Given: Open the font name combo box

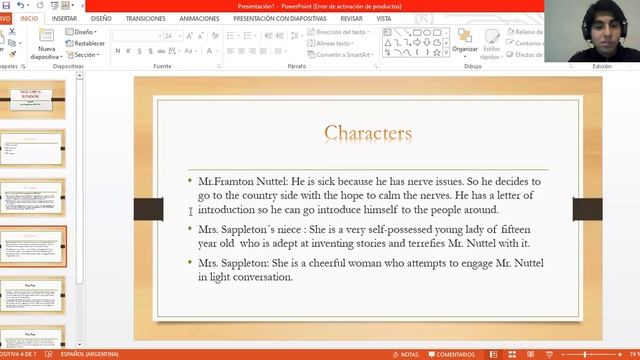Looking at the screenshot, I should [x=137, y=36].
